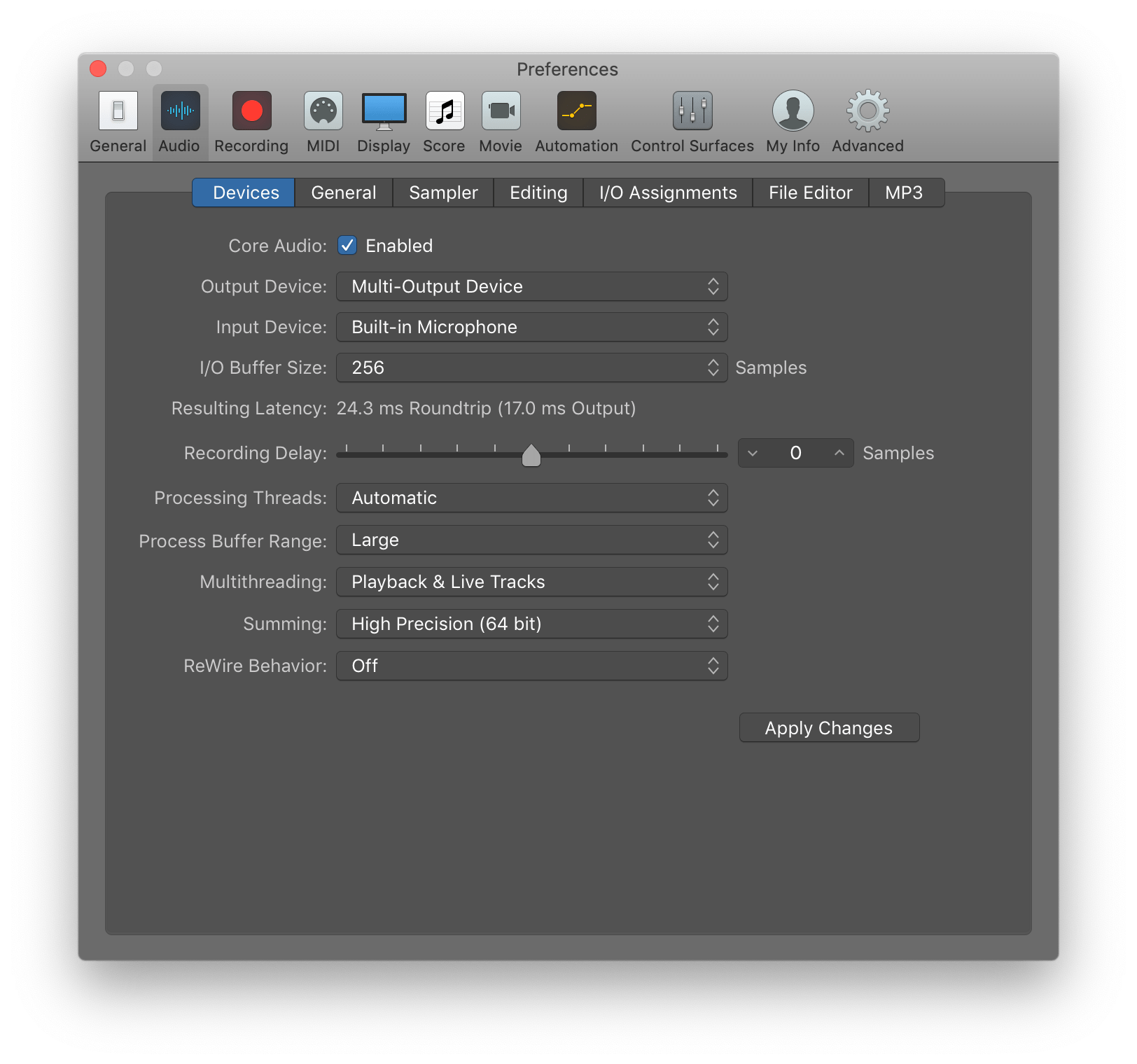Select the File Editor tab
This screenshot has height=1064, width=1137.
pos(809,192)
